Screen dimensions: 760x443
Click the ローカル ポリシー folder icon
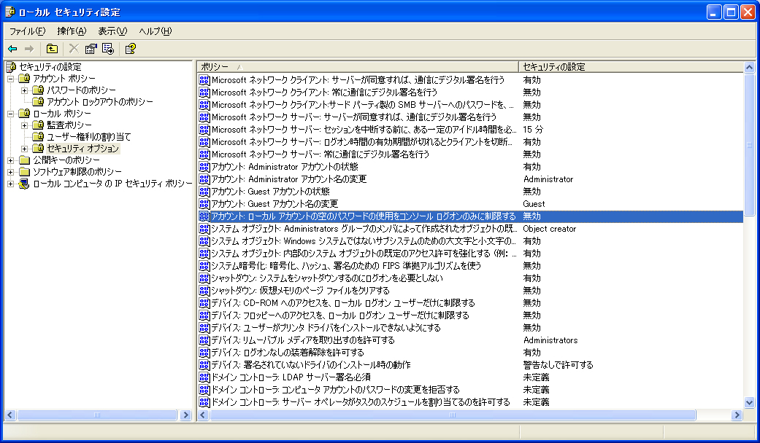(24, 113)
